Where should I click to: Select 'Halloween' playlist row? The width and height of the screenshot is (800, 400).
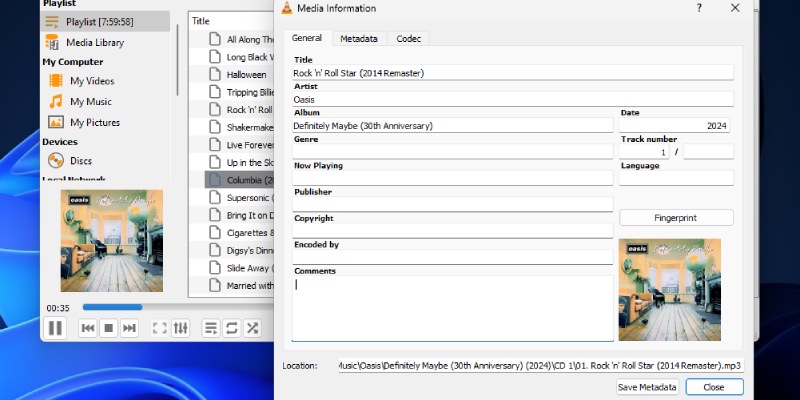(x=240, y=74)
